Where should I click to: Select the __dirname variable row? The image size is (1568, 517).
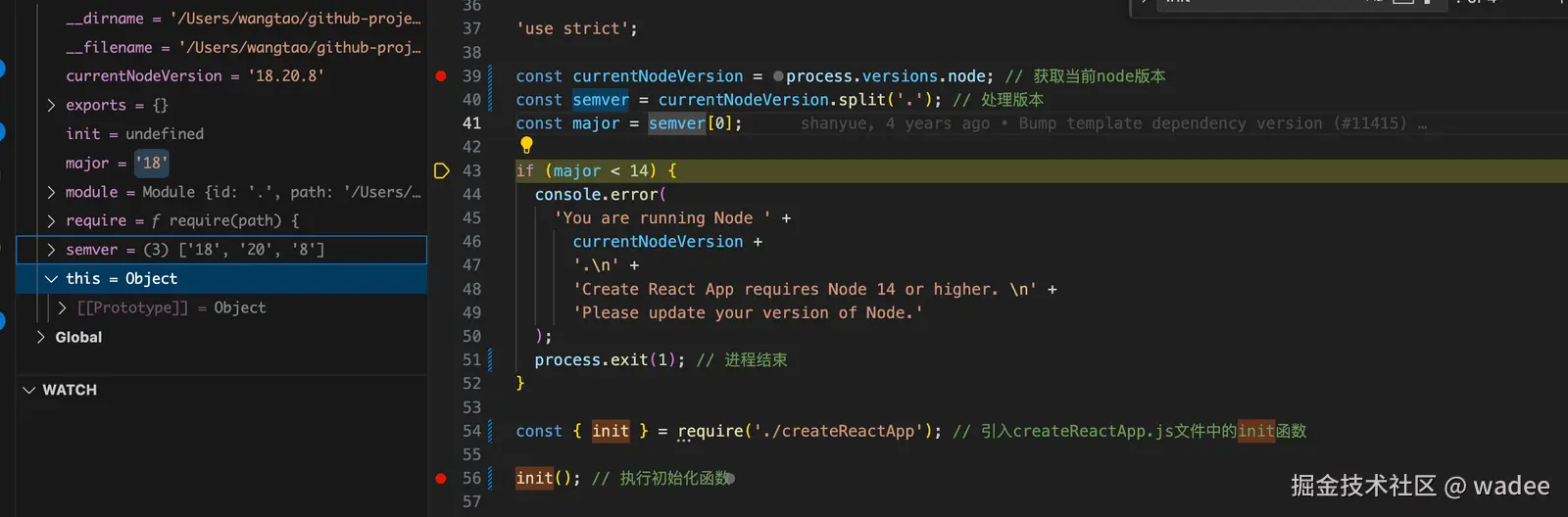click(x=221, y=19)
